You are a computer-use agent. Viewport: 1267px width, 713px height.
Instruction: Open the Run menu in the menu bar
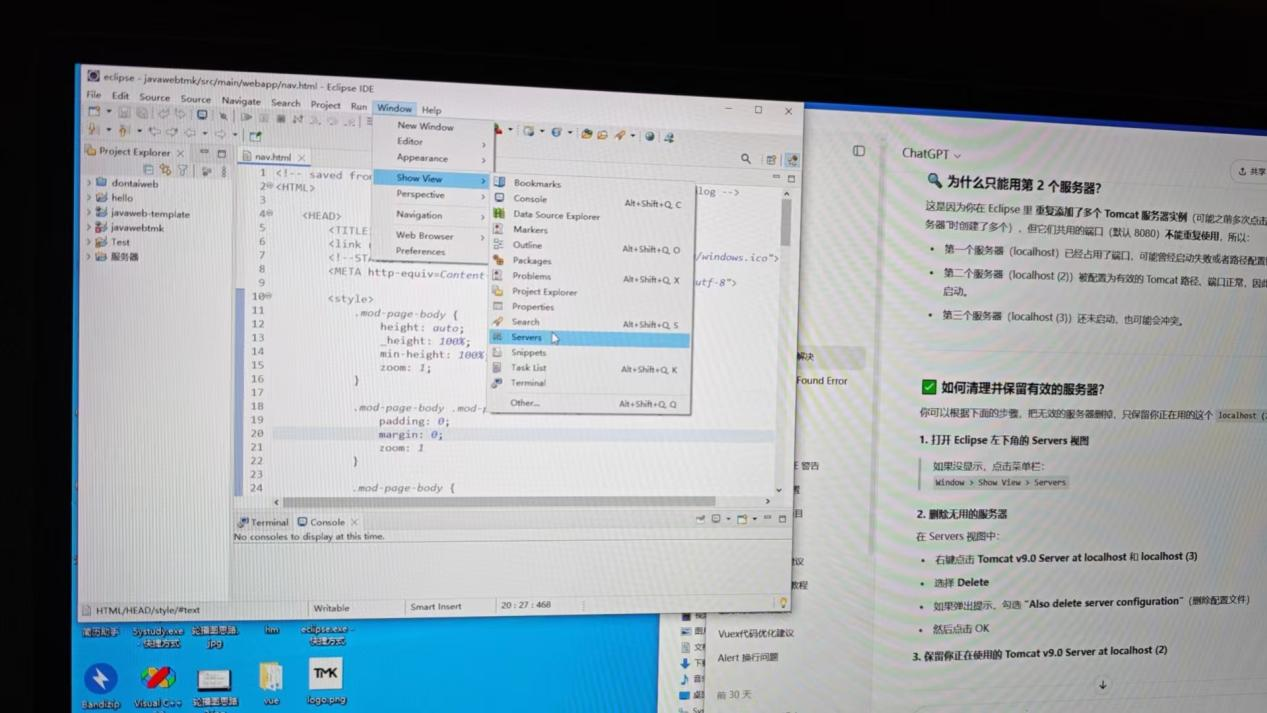358,106
